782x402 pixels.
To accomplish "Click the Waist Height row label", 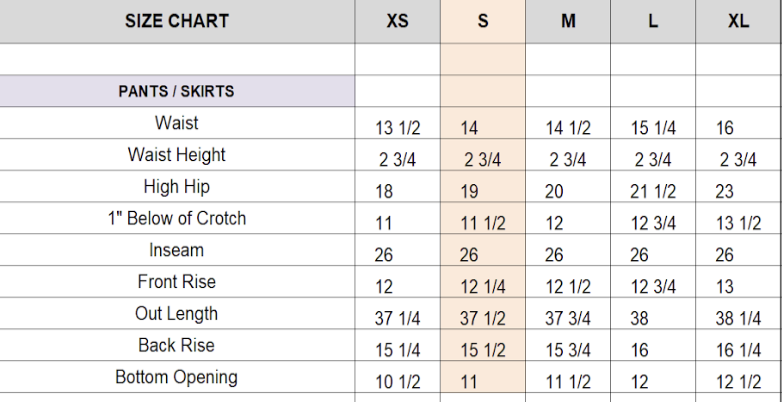I will pyautogui.click(x=177, y=155).
